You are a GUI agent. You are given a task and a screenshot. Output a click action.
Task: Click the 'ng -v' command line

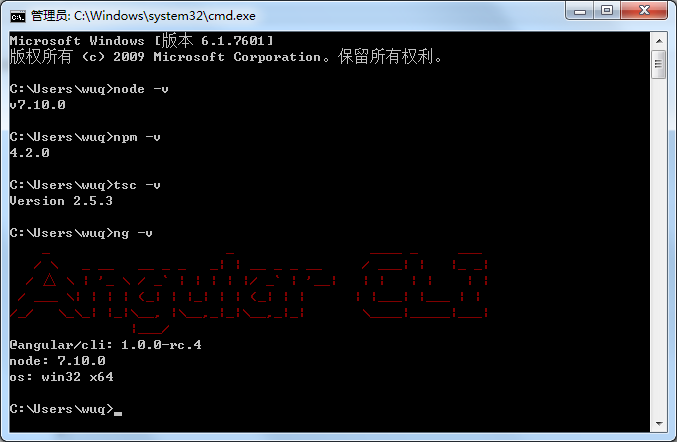click(81, 233)
